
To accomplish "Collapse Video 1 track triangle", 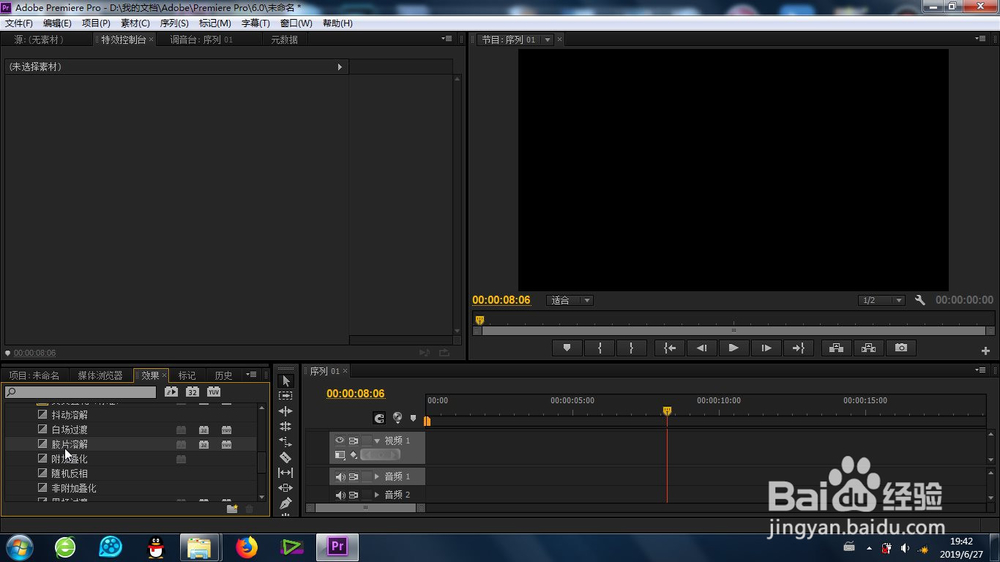I will click(x=377, y=441).
